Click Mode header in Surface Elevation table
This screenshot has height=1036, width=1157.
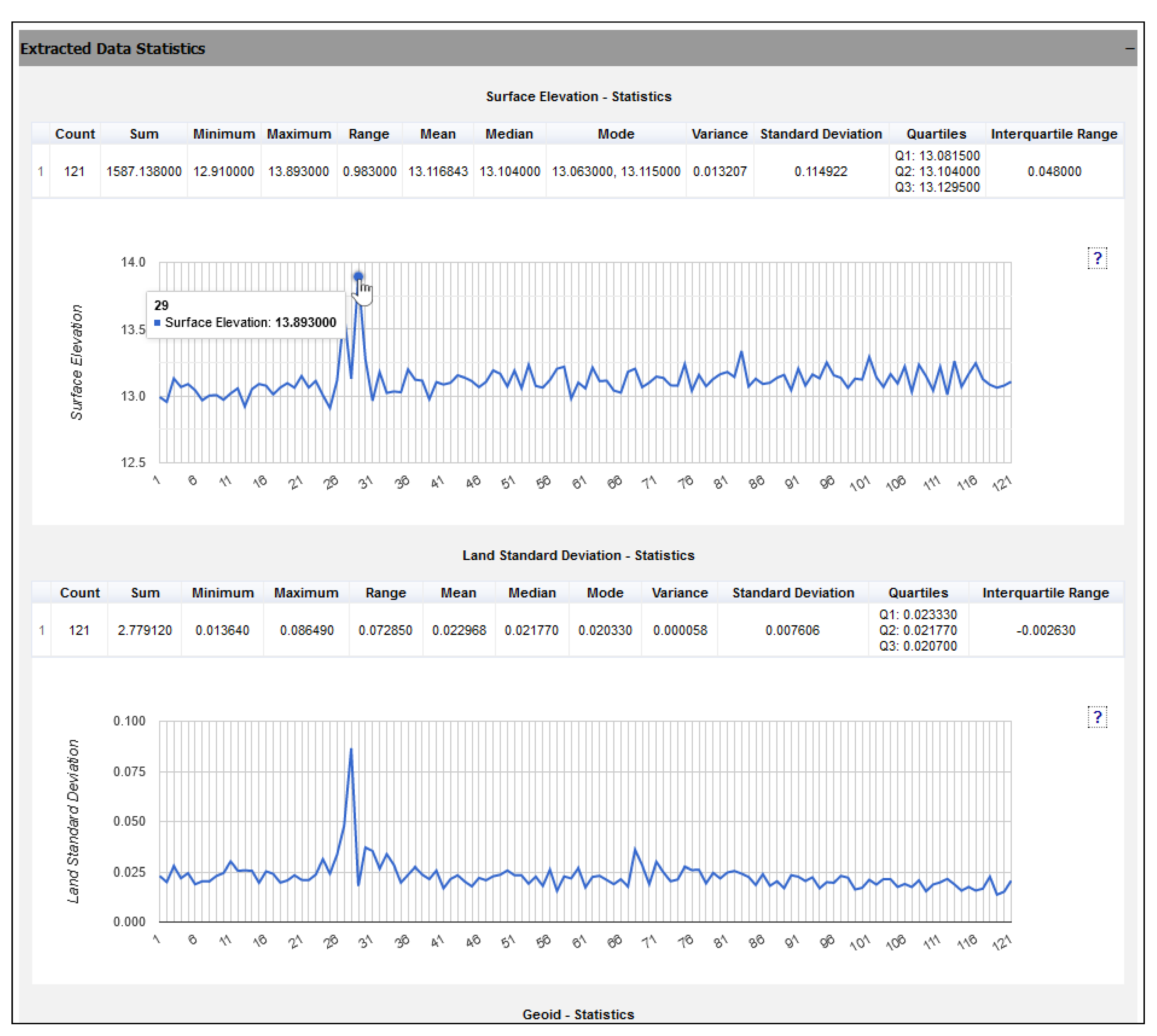[x=616, y=134]
